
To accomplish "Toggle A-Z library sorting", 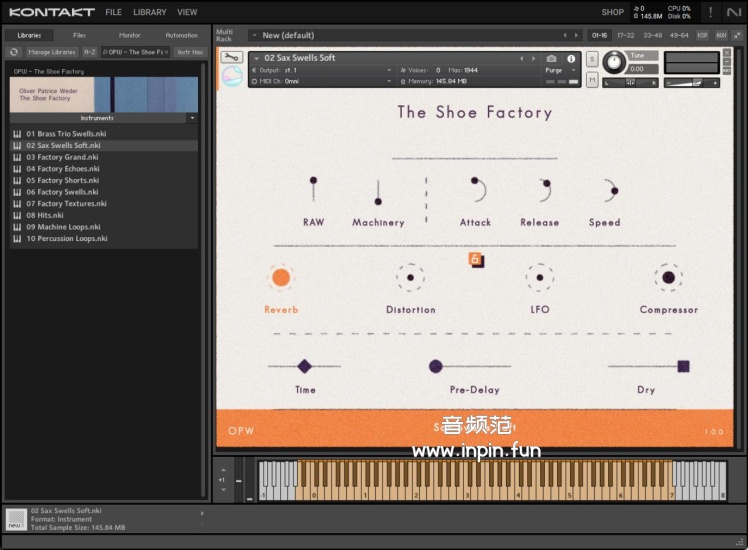I will coord(90,51).
